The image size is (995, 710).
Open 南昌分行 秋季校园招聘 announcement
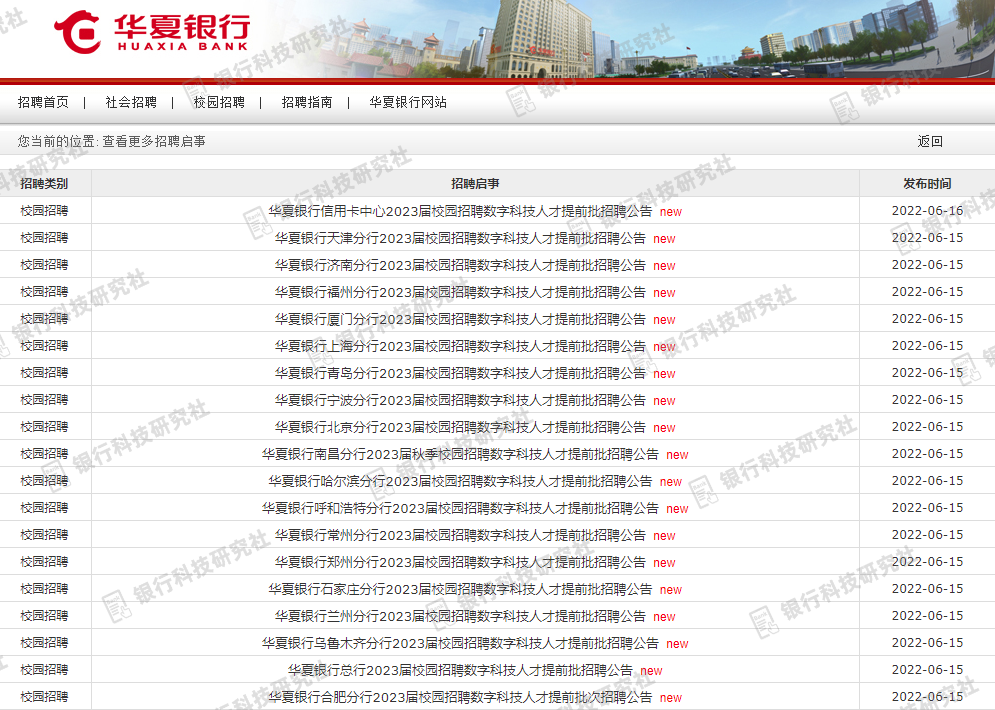tap(460, 454)
